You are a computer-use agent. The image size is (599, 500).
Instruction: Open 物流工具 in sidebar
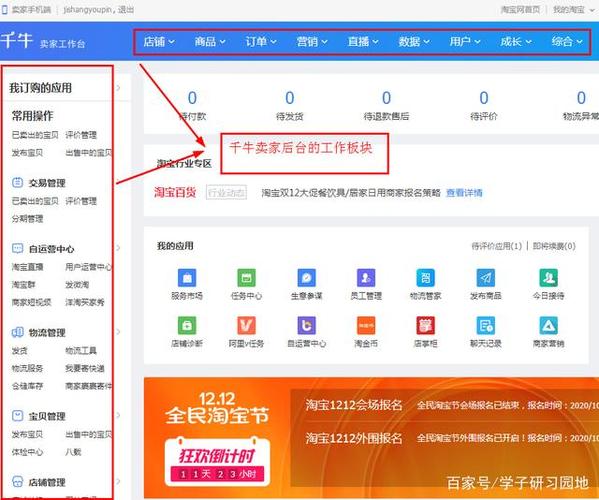tap(81, 350)
